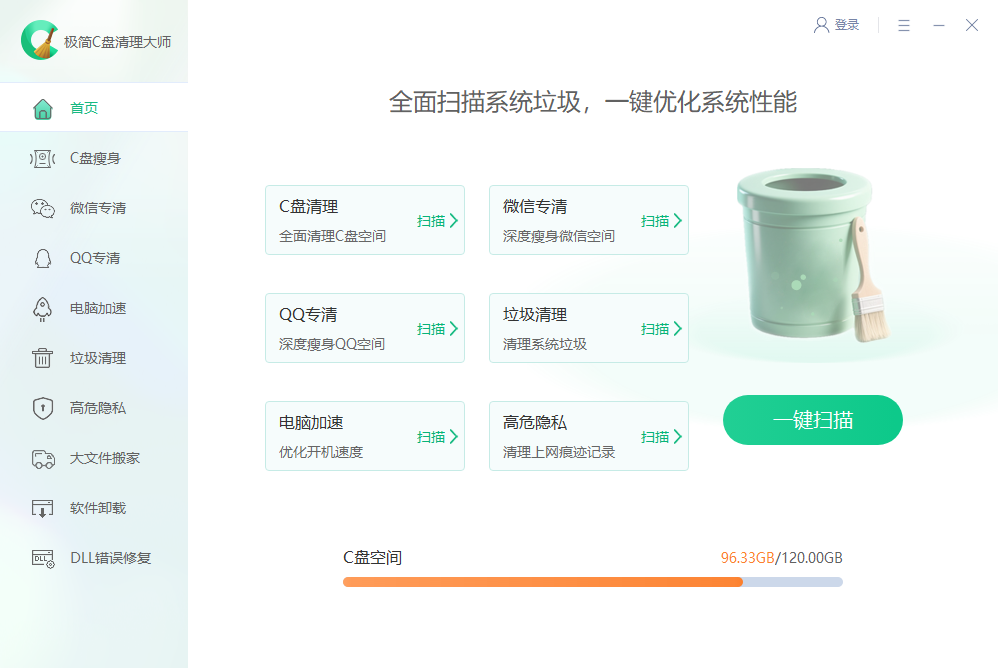Click the C盘瘦身 disk icon
Image resolution: width=998 pixels, height=668 pixels.
click(43, 158)
